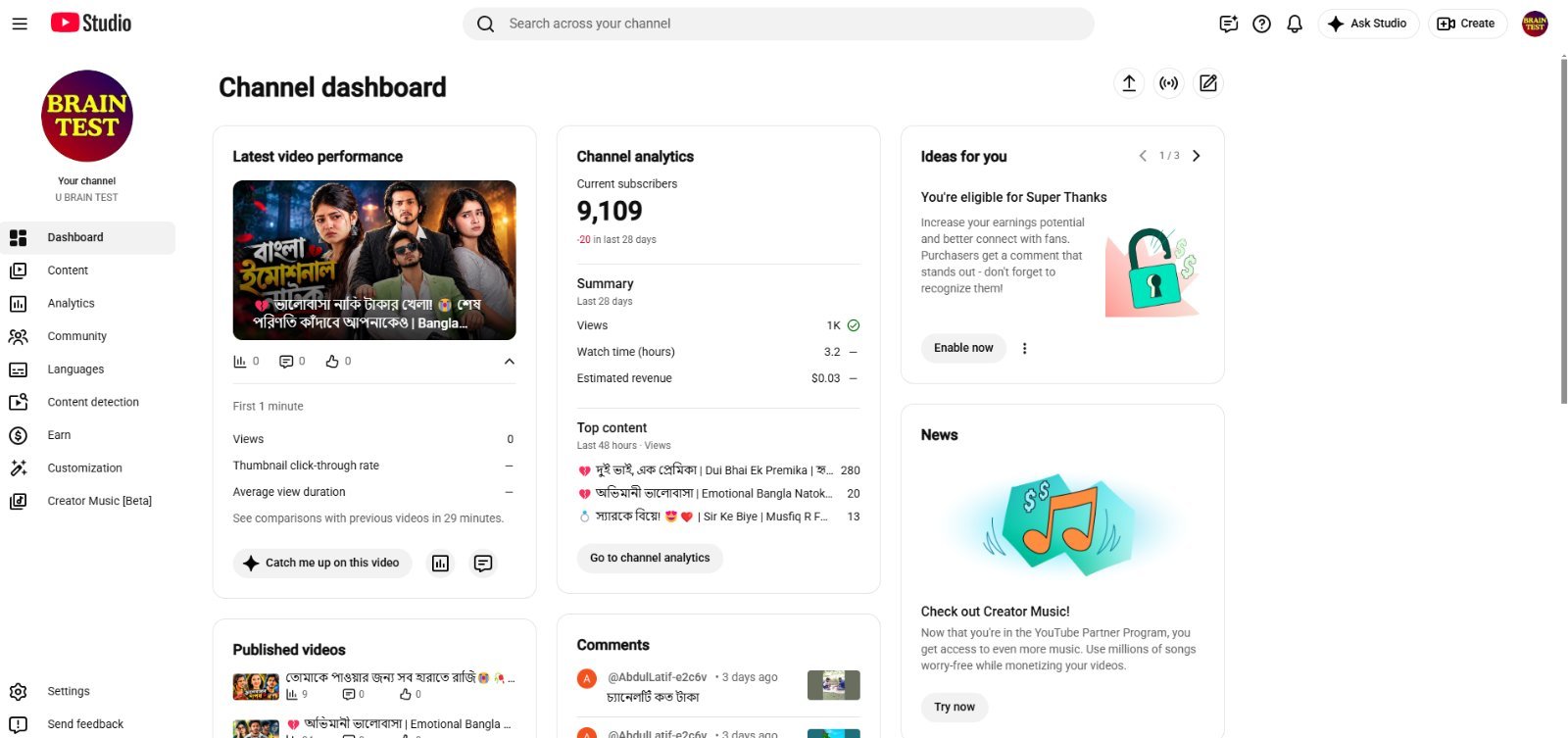Select Creator Music [Beta] in the sidebar
The width and height of the screenshot is (1568, 738).
pyautogui.click(x=88, y=501)
